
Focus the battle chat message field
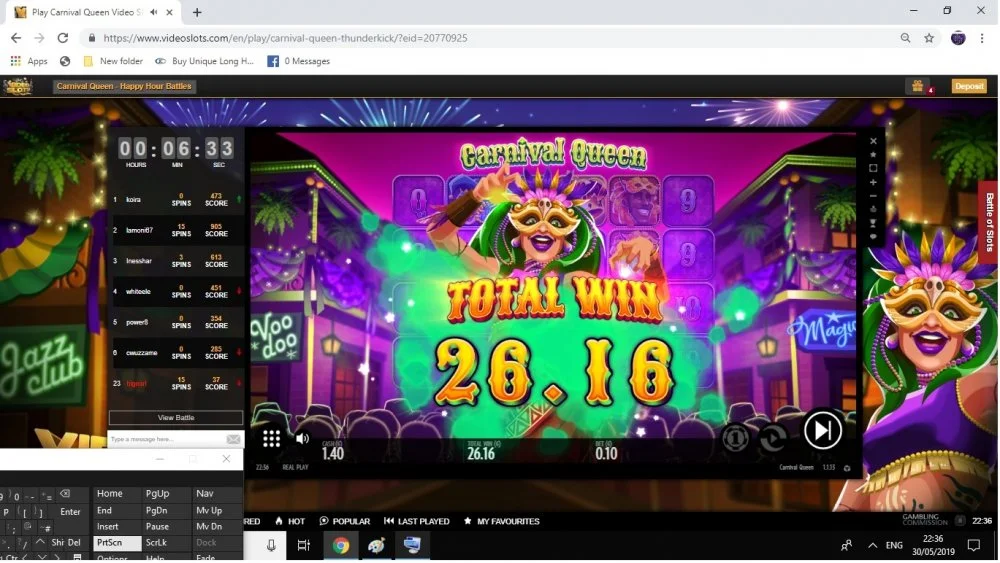166,439
